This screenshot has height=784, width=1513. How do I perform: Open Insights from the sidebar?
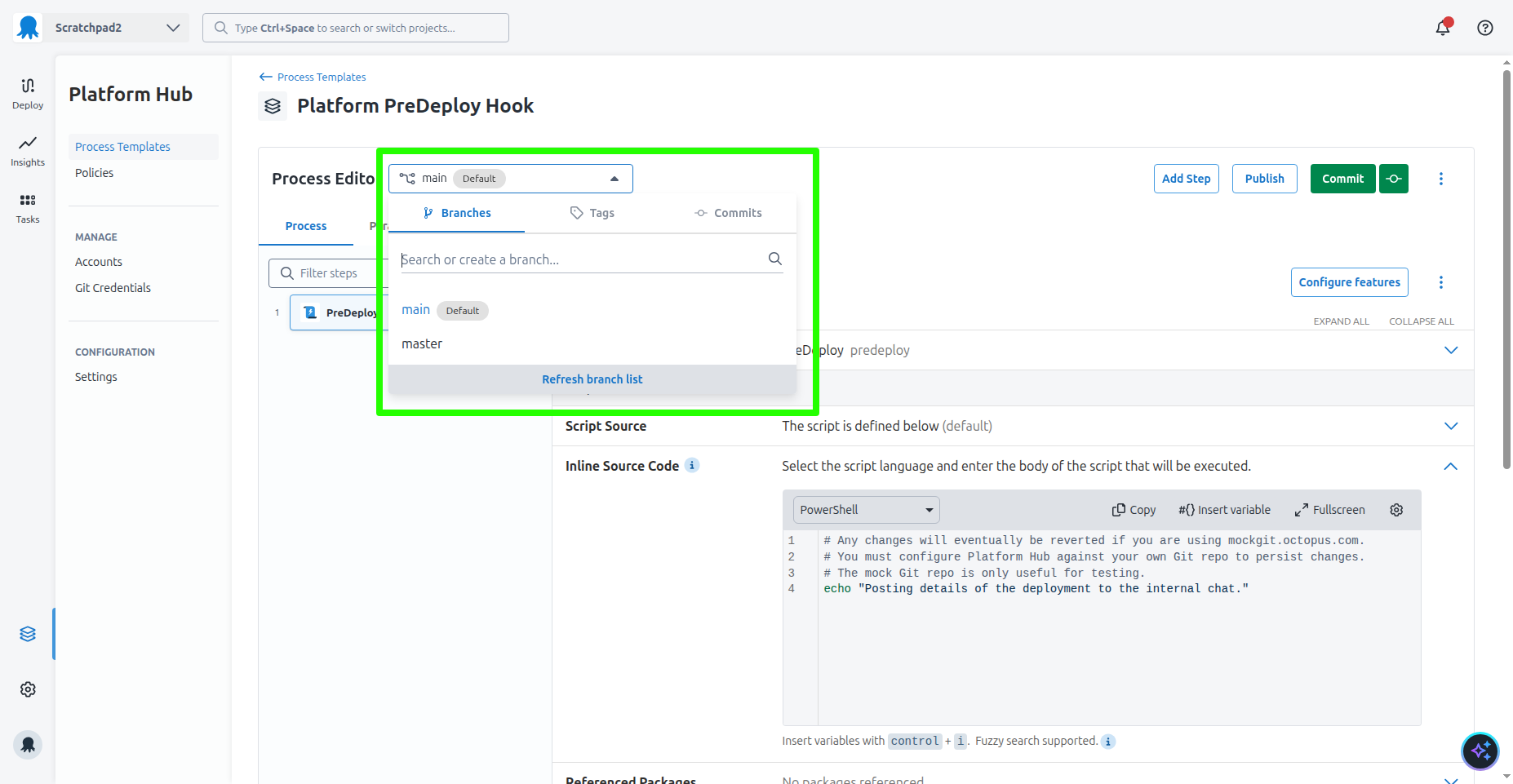point(28,150)
